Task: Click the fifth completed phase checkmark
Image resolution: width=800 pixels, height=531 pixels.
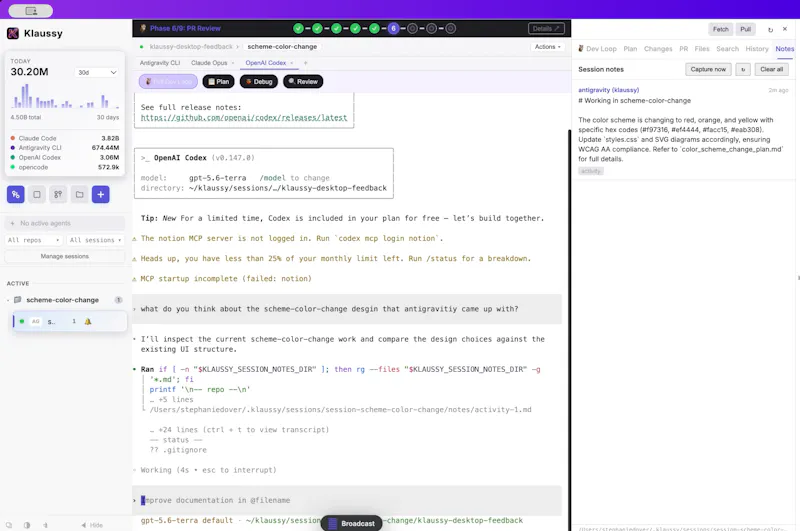Action: 374,29
